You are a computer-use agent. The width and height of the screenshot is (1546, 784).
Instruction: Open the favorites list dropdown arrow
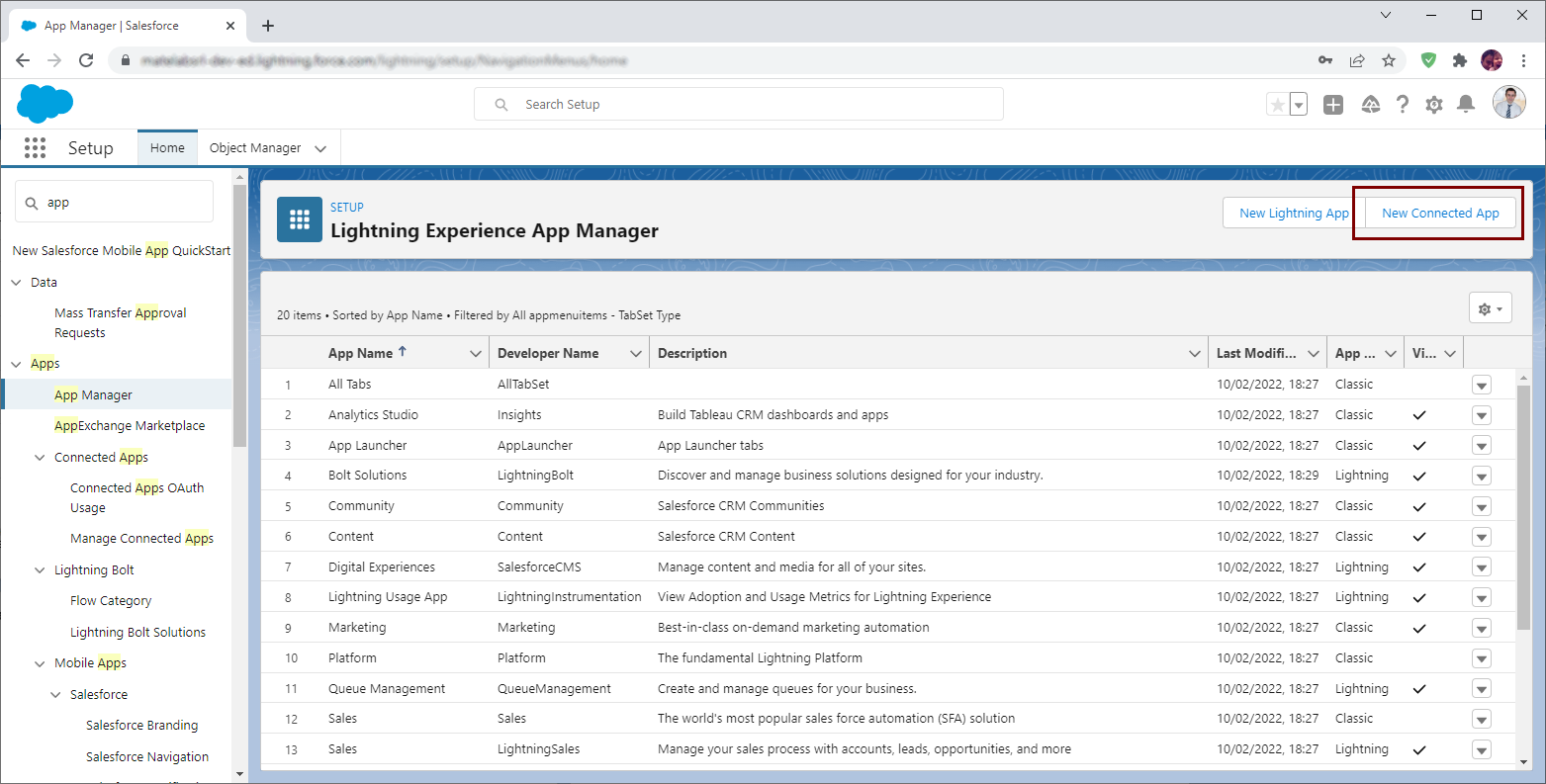pos(1299,105)
